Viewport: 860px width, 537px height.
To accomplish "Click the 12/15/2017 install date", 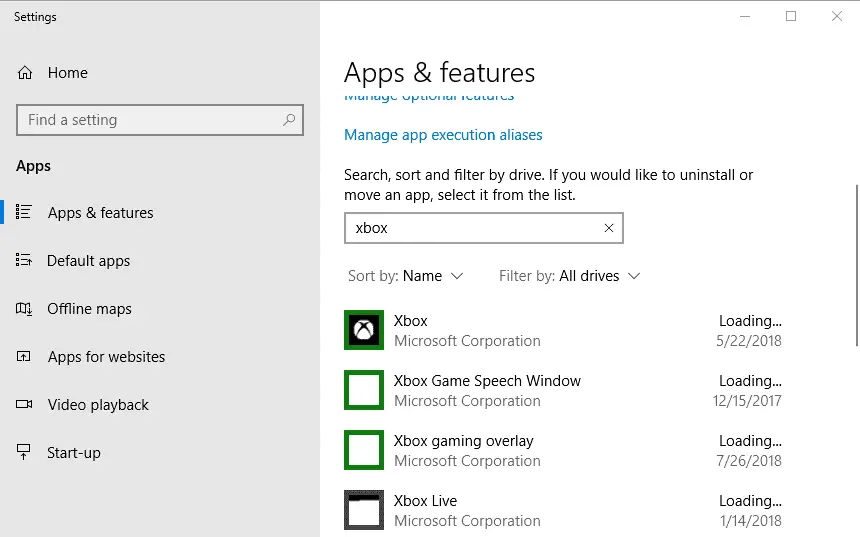I will pyautogui.click(x=747, y=401).
